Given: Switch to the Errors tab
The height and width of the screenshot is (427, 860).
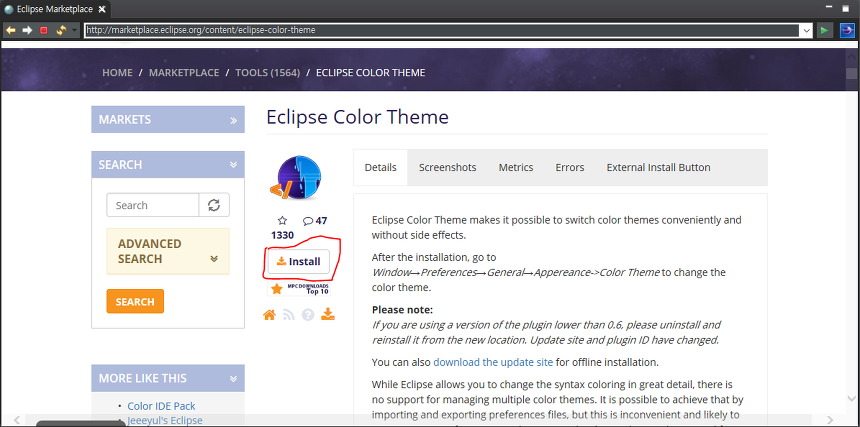Looking at the screenshot, I should [570, 167].
